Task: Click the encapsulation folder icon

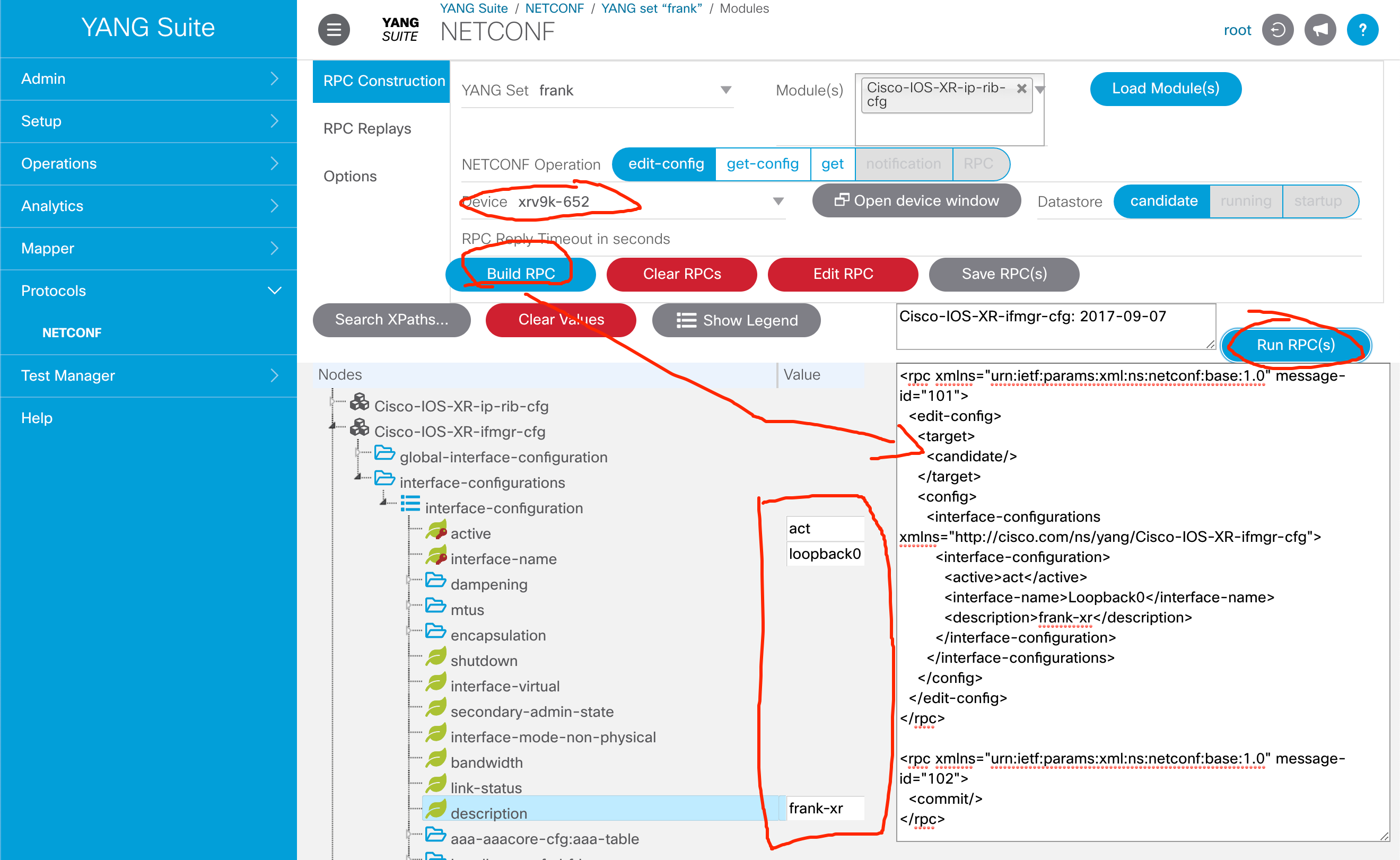Action: tap(436, 632)
